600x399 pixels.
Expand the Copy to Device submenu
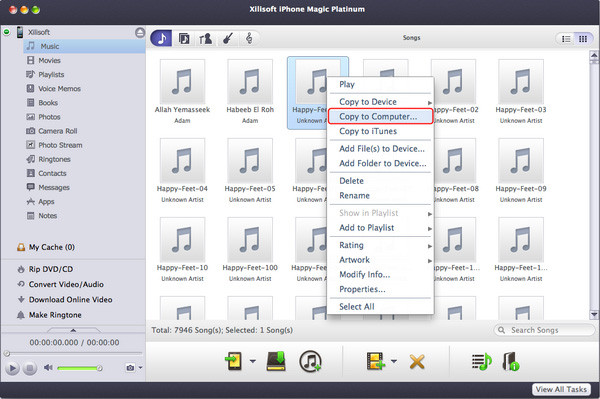(x=381, y=102)
